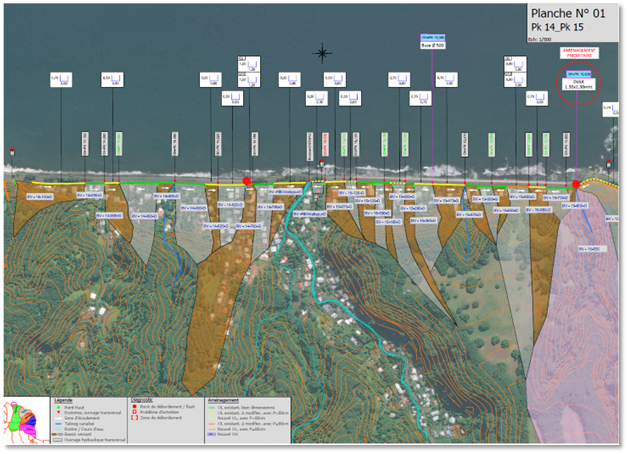Click the Aménagement heading
Image resolution: width=628 pixels, height=454 pixels.
223,400
